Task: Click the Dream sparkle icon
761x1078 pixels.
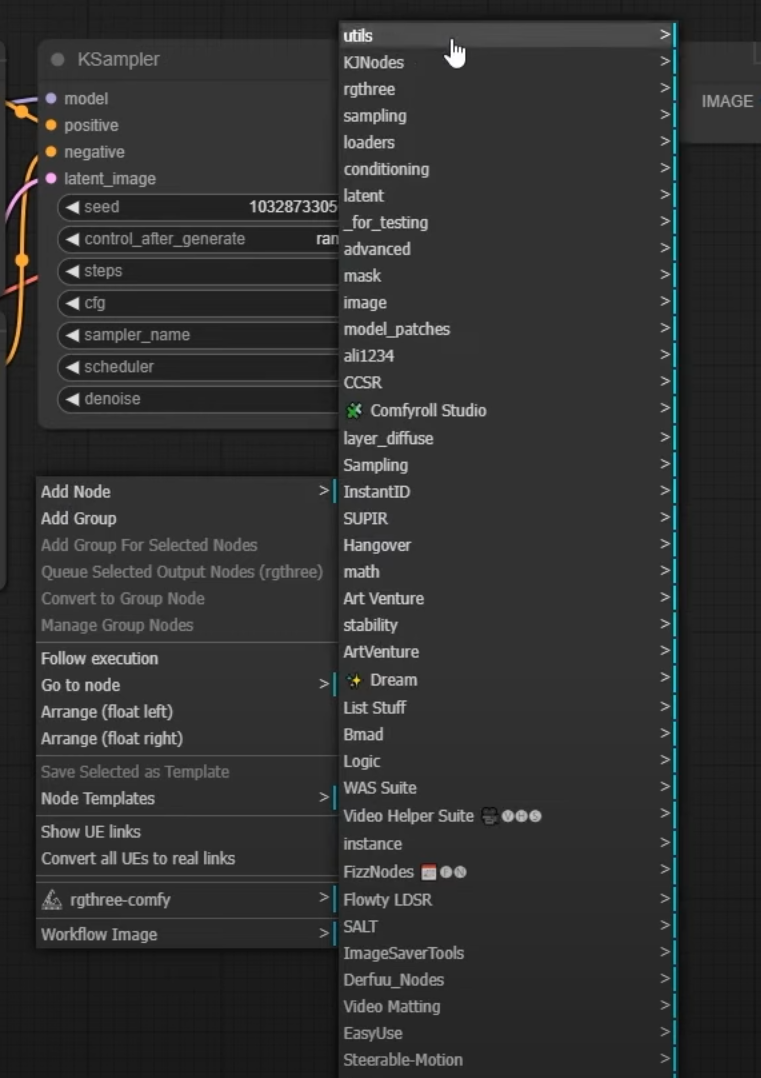Action: tap(353, 680)
